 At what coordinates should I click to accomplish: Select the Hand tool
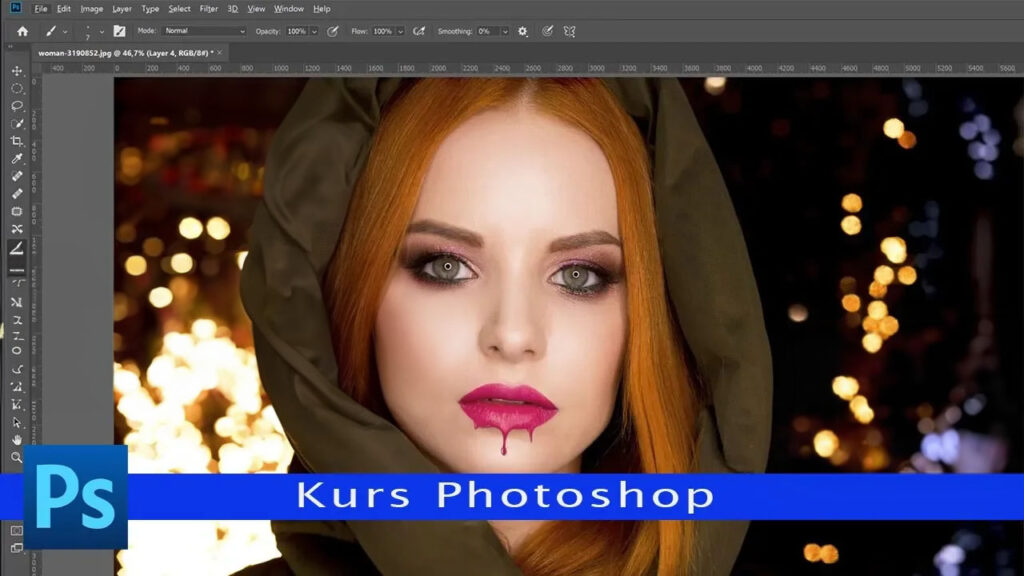[x=17, y=439]
